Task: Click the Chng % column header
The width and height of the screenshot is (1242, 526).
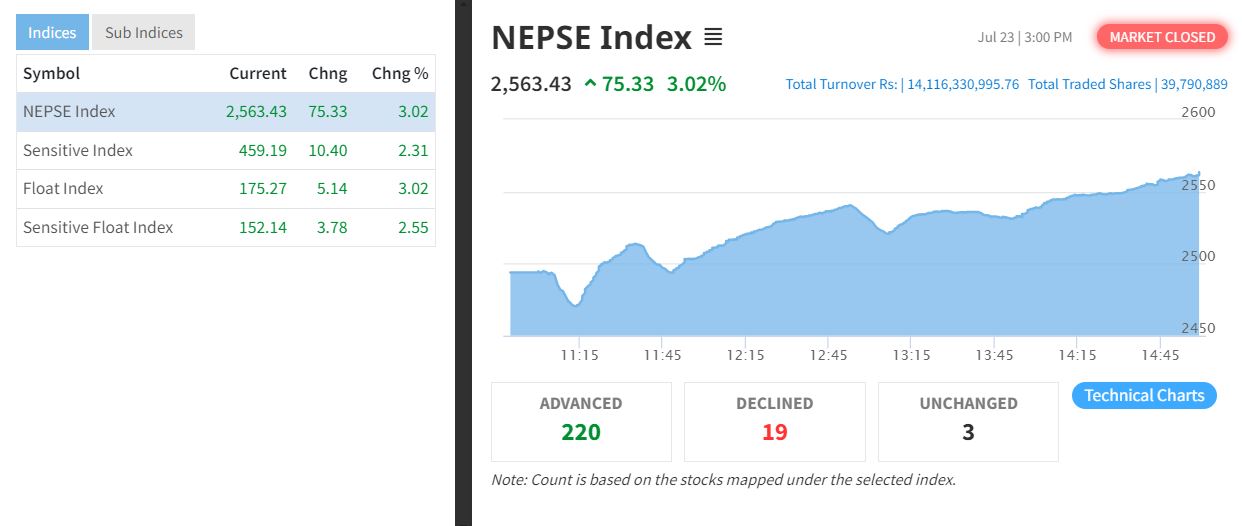Action: (400, 74)
